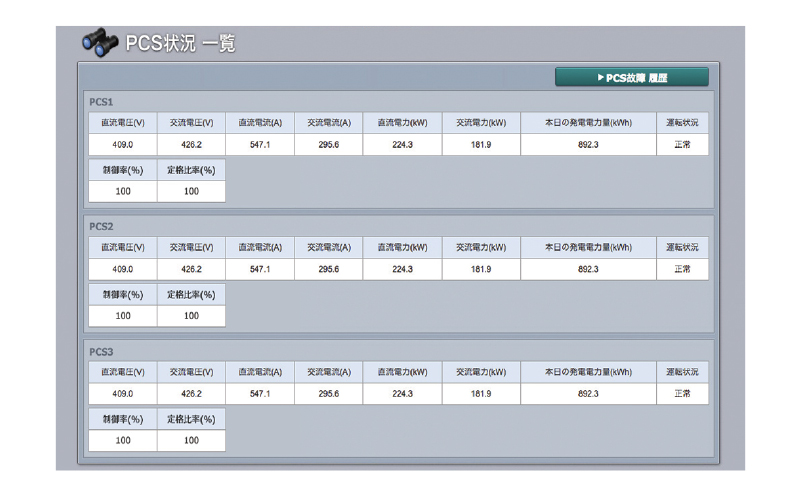Click PCS3 直流電流(A) column header

260,372
